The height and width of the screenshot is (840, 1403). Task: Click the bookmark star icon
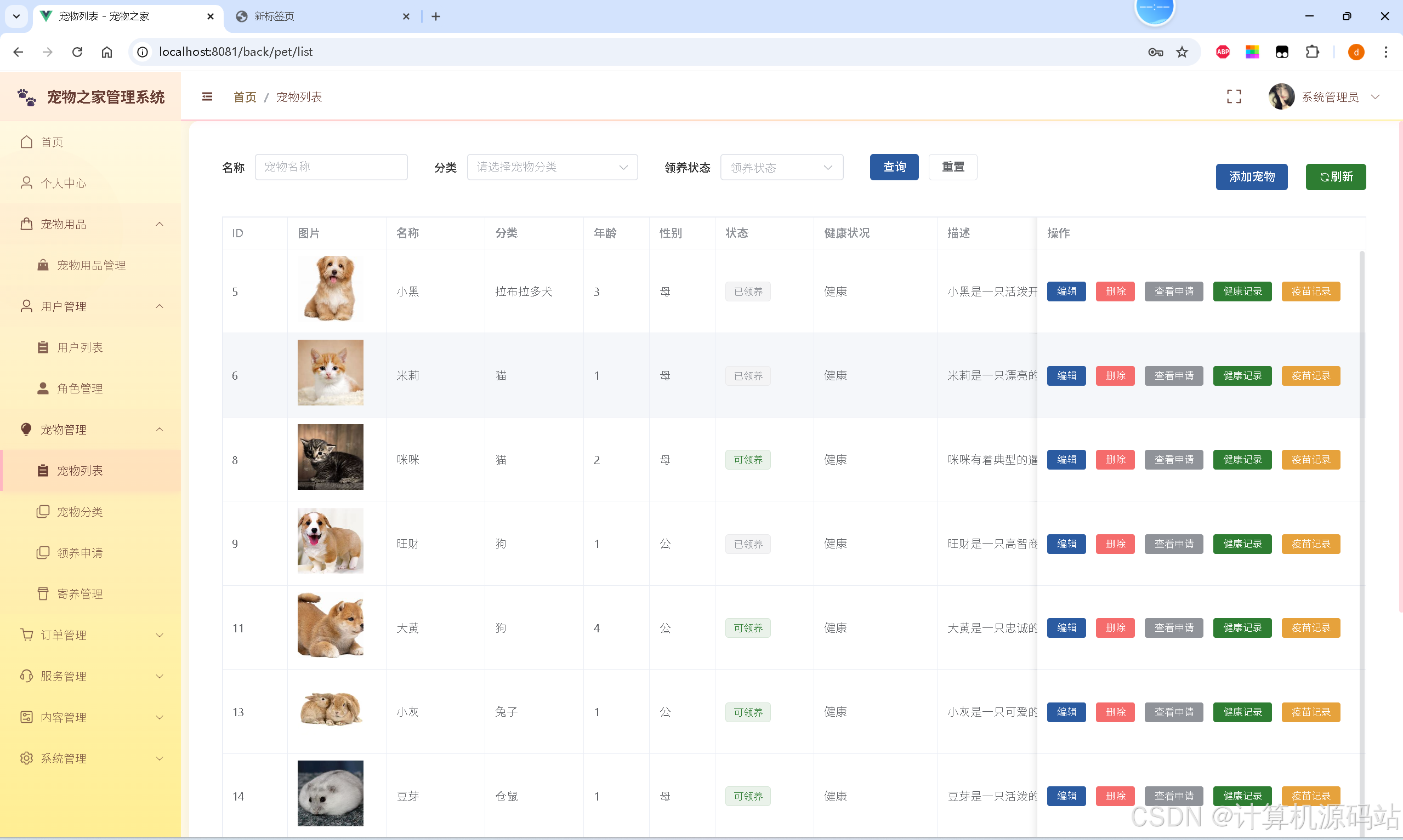pos(1182,52)
